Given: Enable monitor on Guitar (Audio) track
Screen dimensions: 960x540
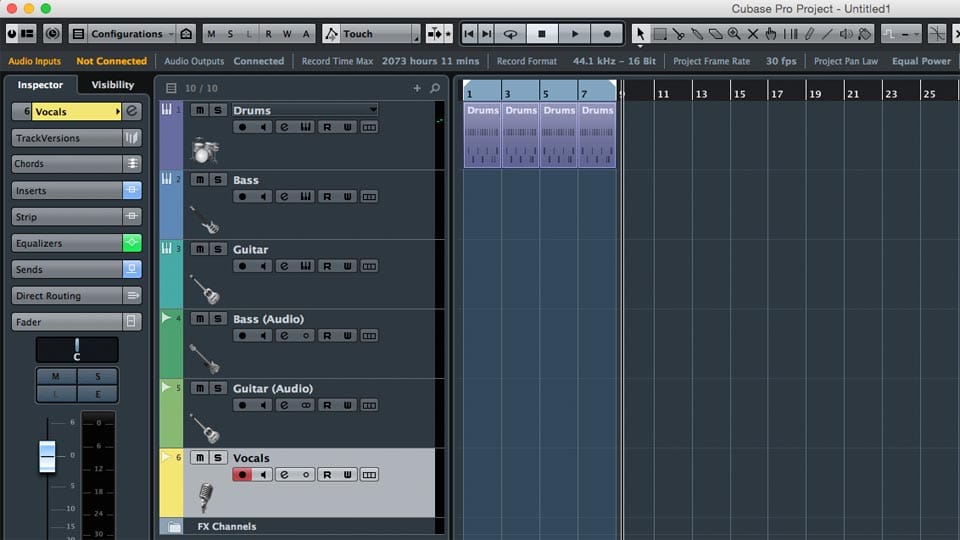Looking at the screenshot, I should 263,405.
